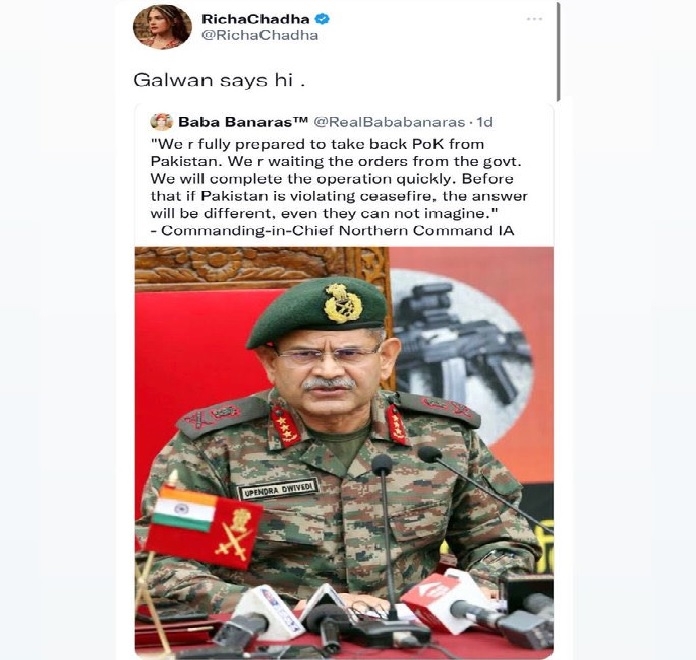The image size is (696, 660).
Task: Open the quoted tweet's PoK statement text
Action: 339,179
